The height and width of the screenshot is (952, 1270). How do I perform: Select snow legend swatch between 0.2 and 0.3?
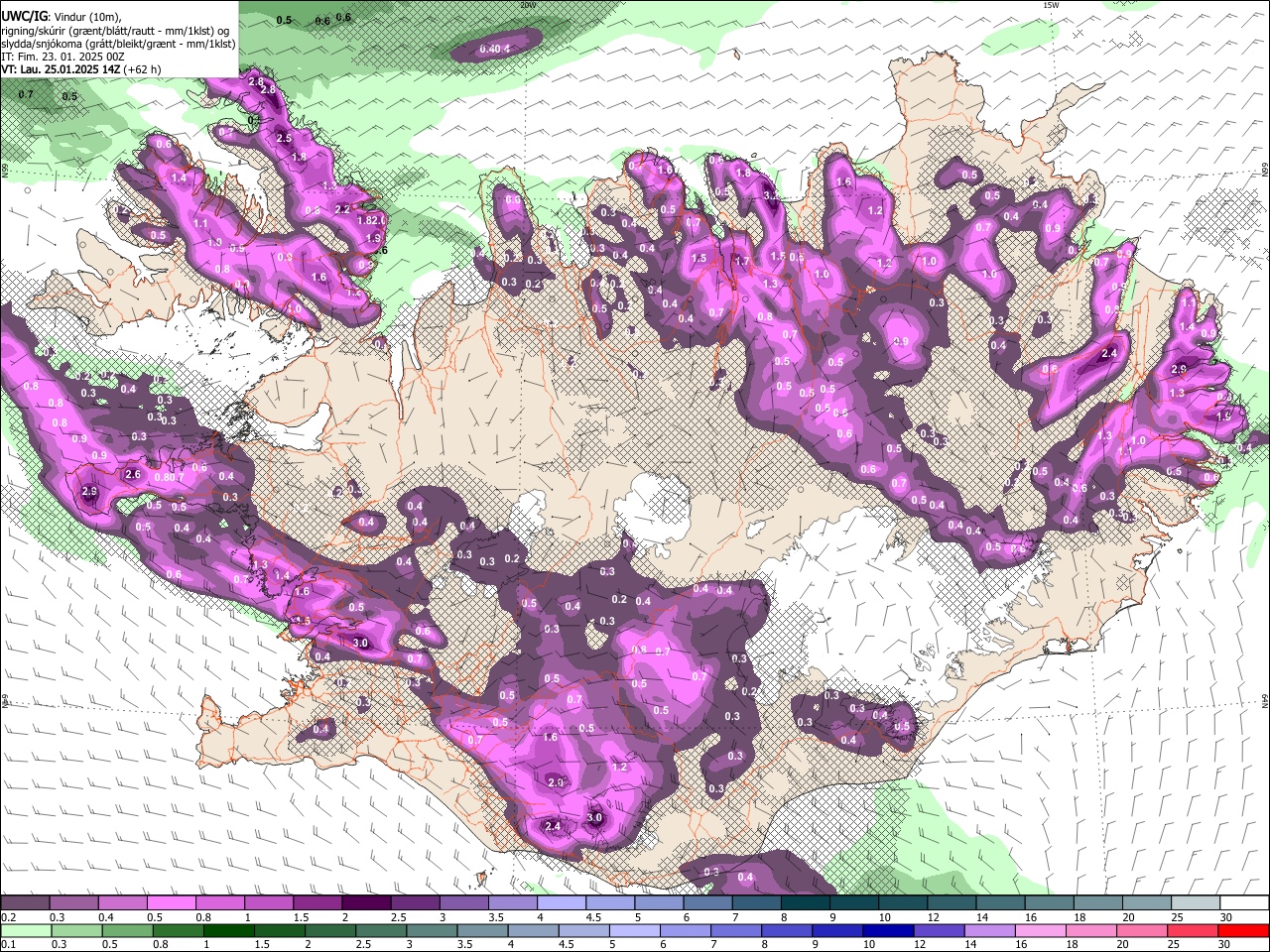point(25,903)
